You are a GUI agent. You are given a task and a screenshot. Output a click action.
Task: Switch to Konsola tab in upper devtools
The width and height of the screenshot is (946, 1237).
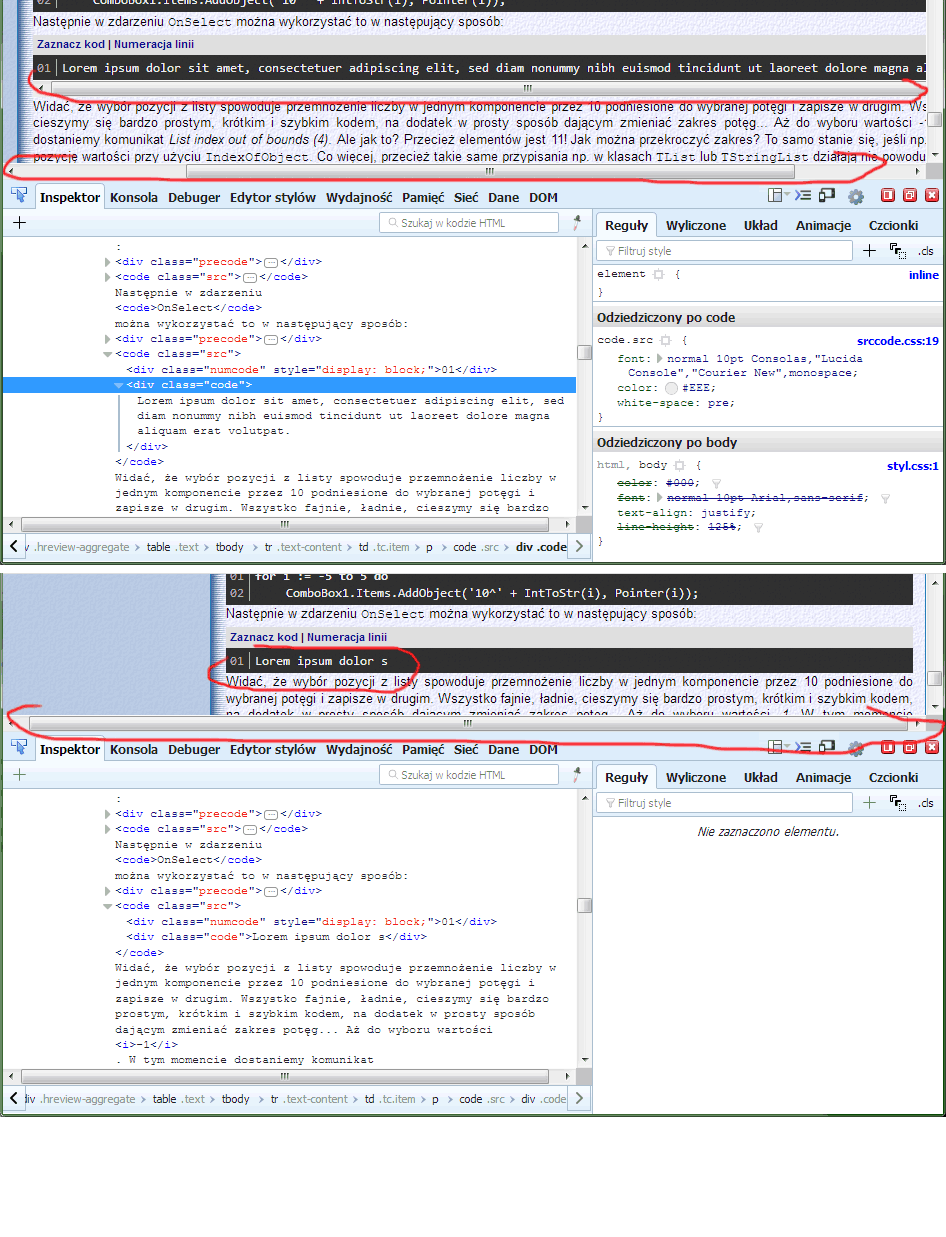tap(134, 198)
